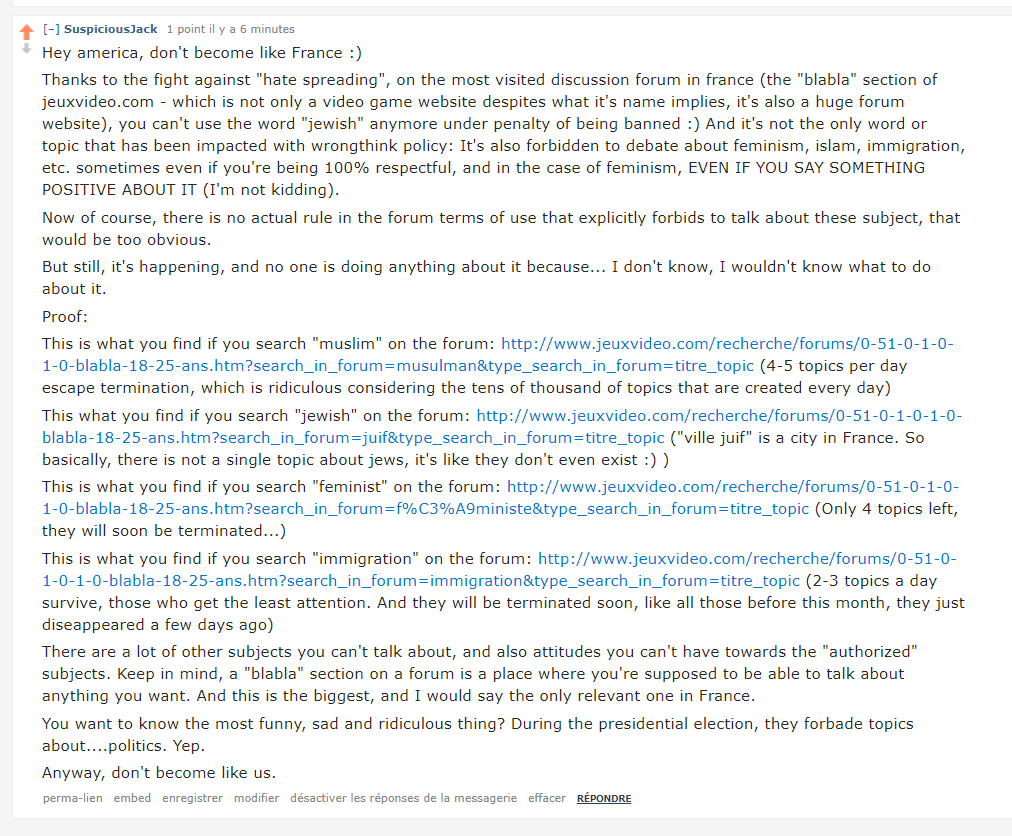Edit the comment using modifier

tap(256, 798)
